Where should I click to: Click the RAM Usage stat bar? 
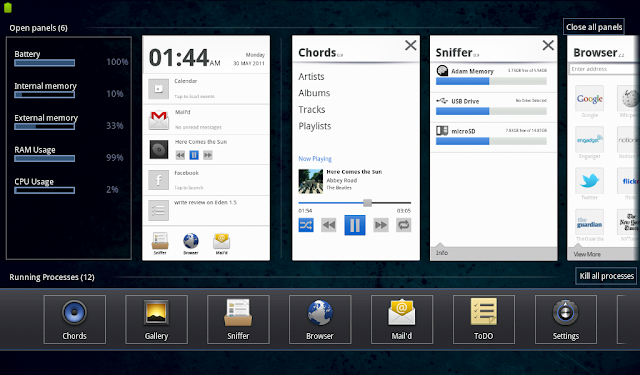[x=44, y=158]
